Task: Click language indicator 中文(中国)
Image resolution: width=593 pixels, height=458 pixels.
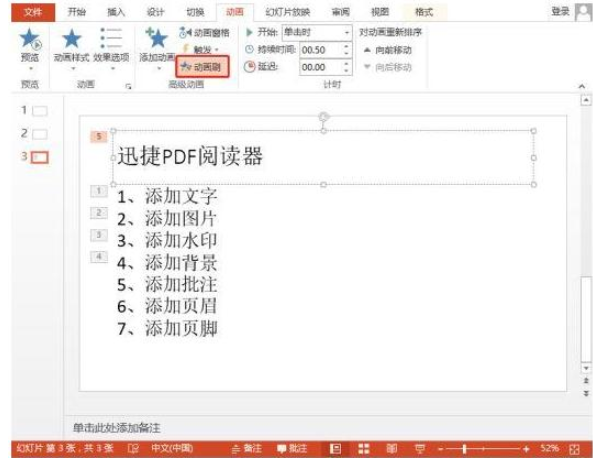Action: [172, 449]
